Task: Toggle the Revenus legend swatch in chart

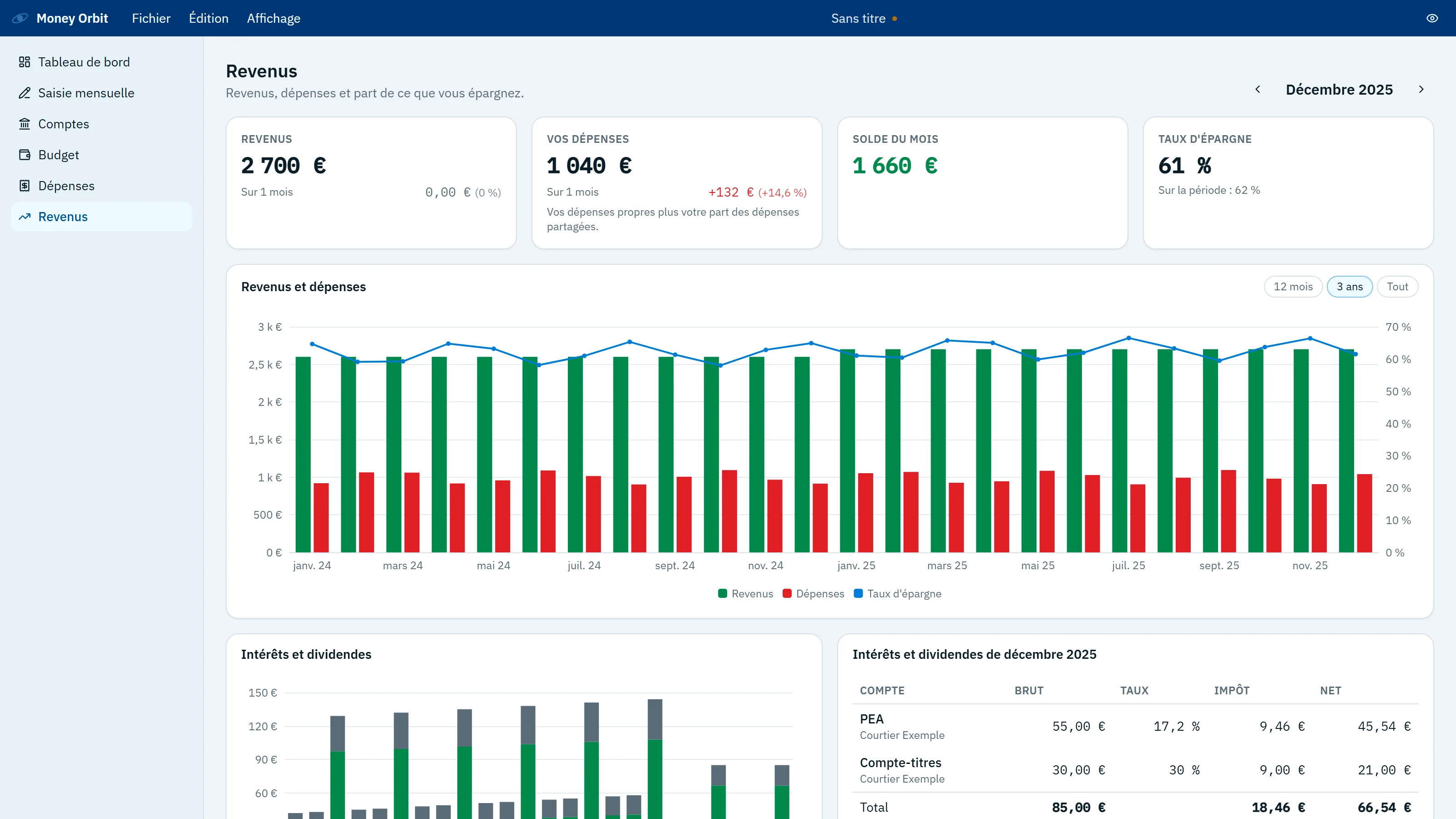Action: pos(723,593)
